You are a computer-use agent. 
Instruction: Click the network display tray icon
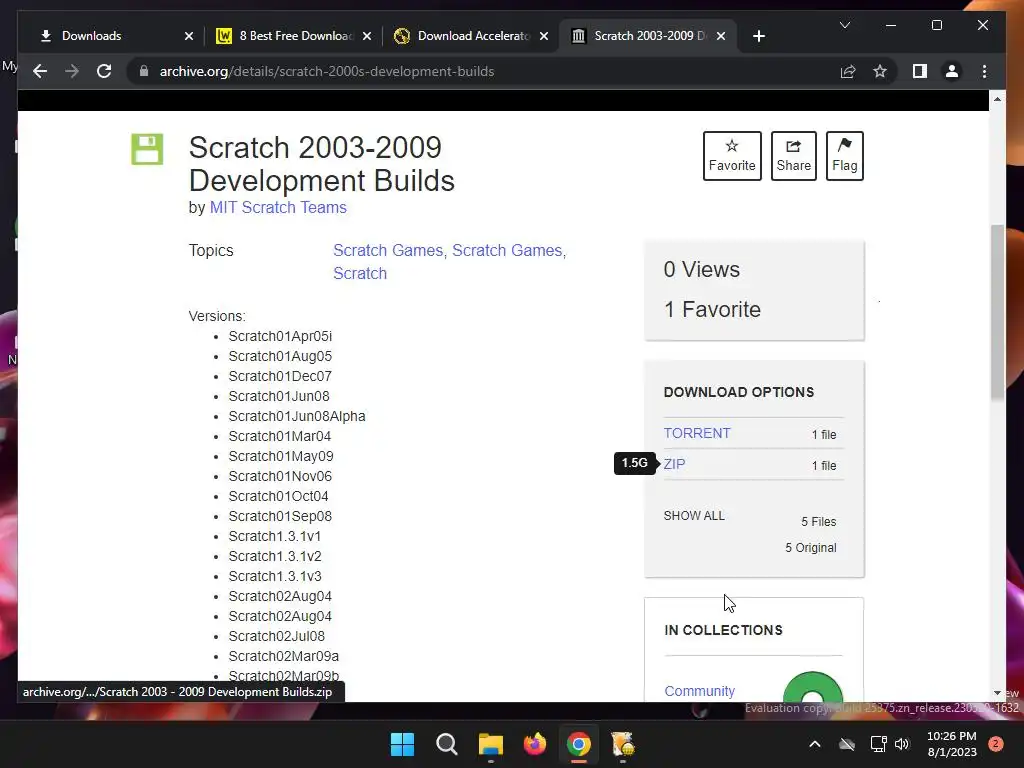[x=878, y=744]
